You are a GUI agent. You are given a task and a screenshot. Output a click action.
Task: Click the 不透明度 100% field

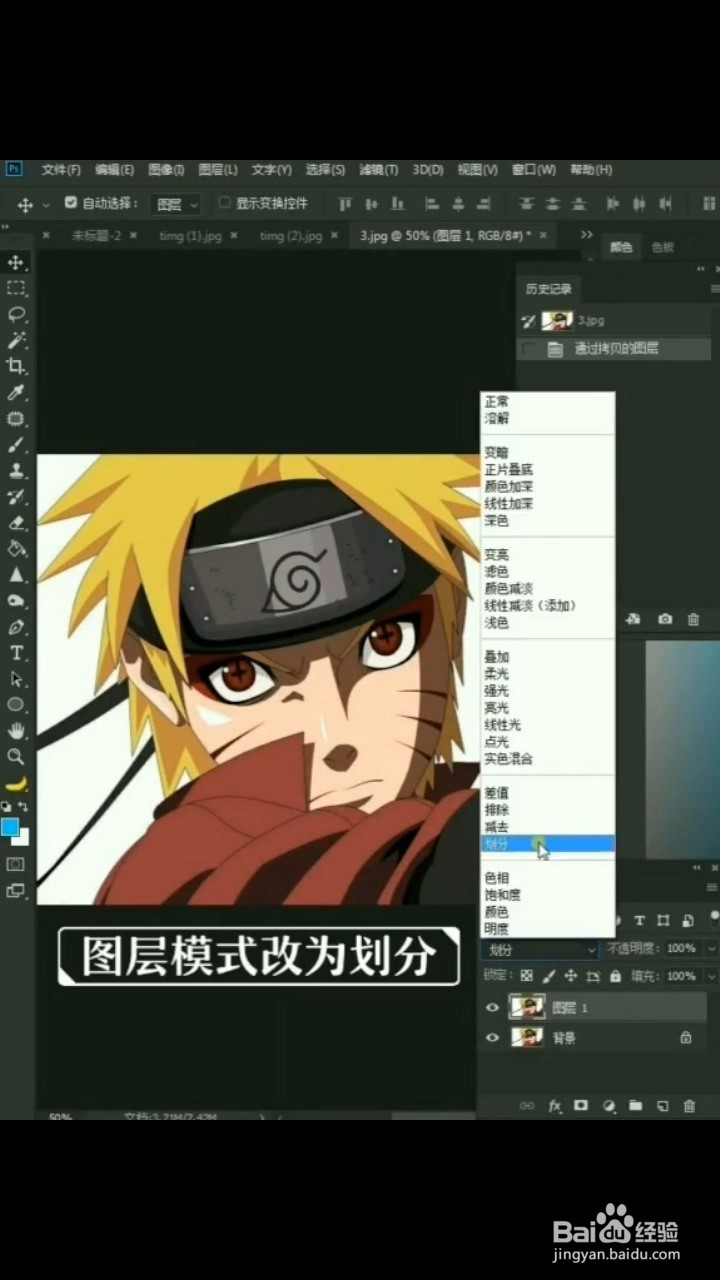coord(683,948)
